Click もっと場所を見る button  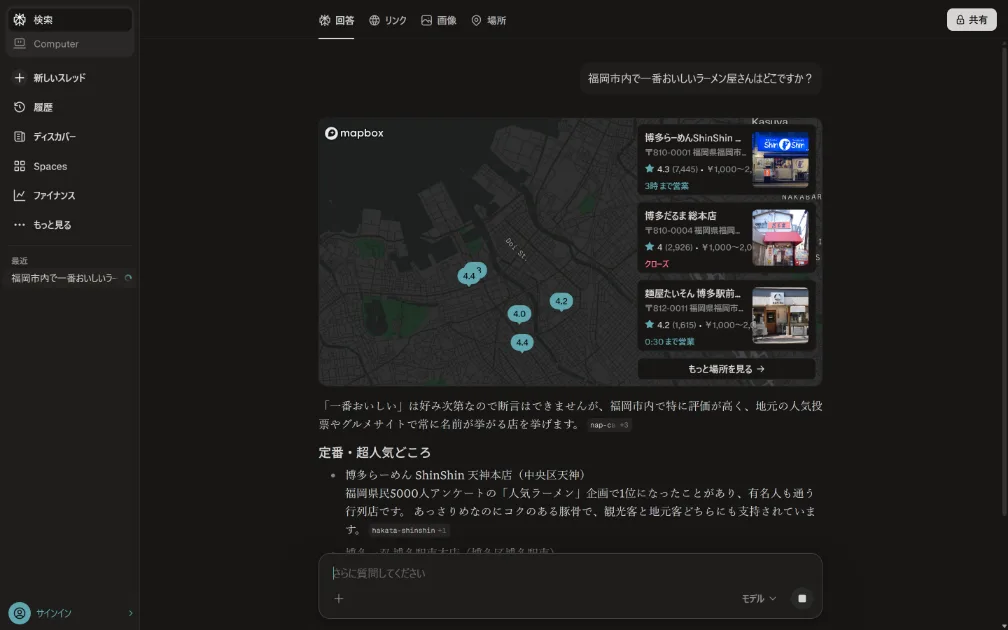coord(727,368)
